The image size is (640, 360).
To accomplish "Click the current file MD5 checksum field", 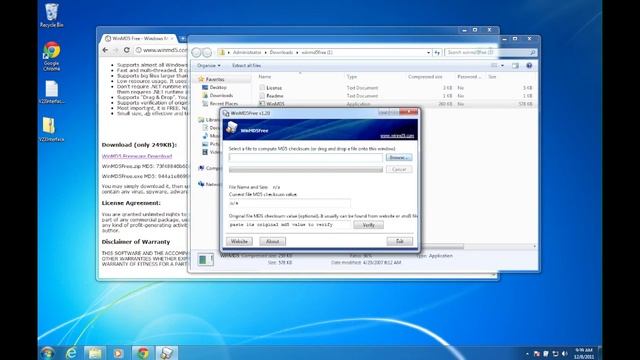I will 289,203.
